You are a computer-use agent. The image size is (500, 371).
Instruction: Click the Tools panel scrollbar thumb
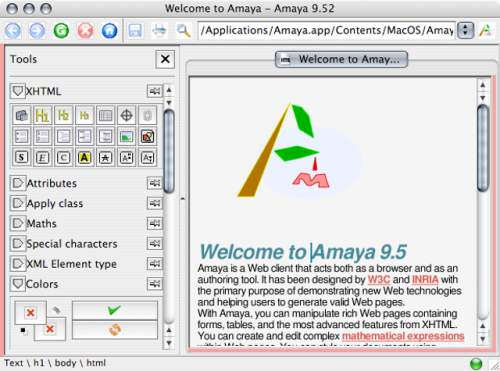tap(169, 152)
